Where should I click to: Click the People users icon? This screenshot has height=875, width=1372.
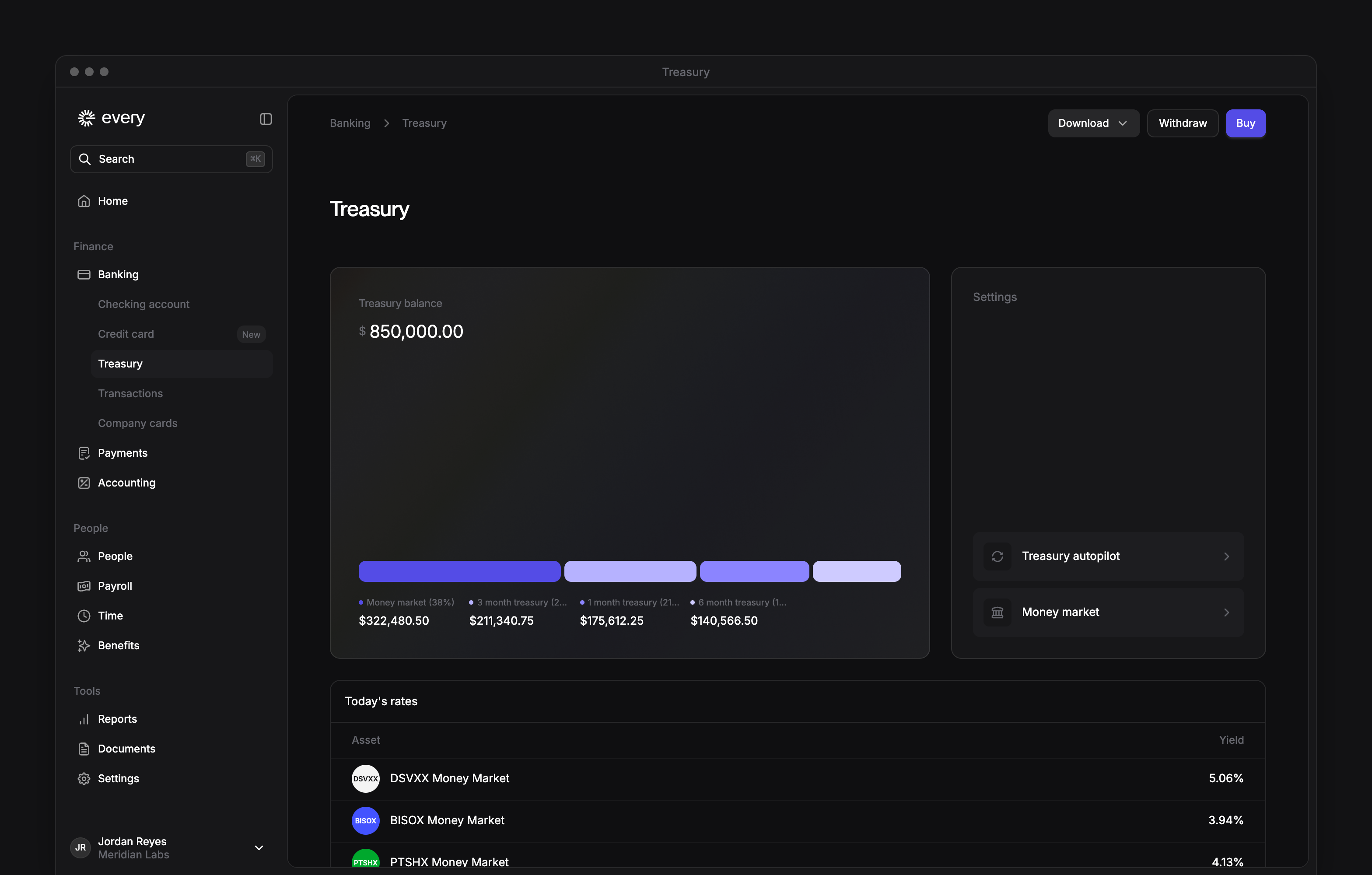84,556
